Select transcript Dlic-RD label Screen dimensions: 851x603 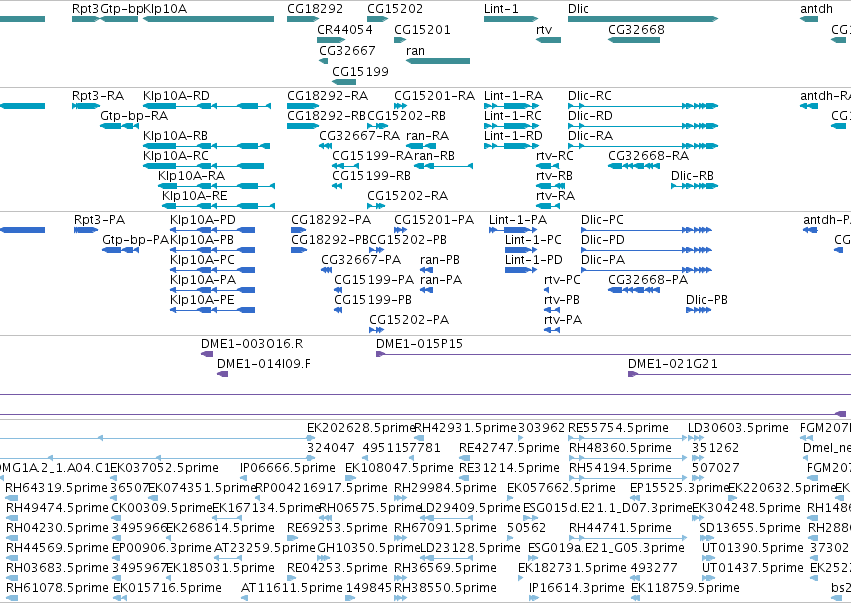(590, 116)
